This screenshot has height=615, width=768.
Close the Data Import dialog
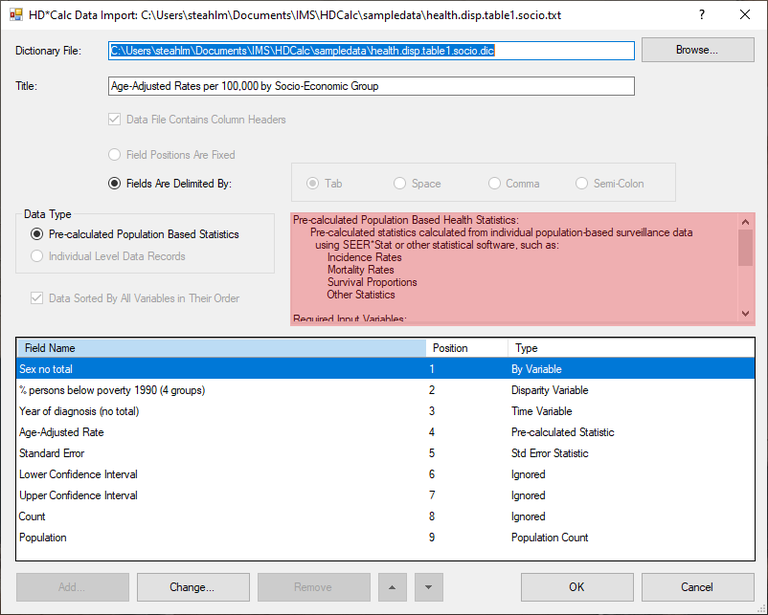744,15
